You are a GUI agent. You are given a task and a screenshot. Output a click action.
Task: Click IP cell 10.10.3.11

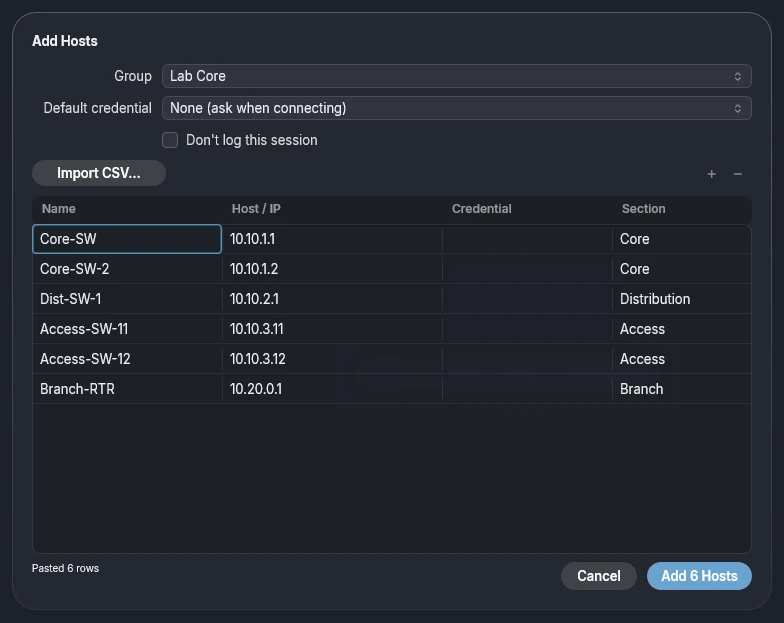coord(332,329)
